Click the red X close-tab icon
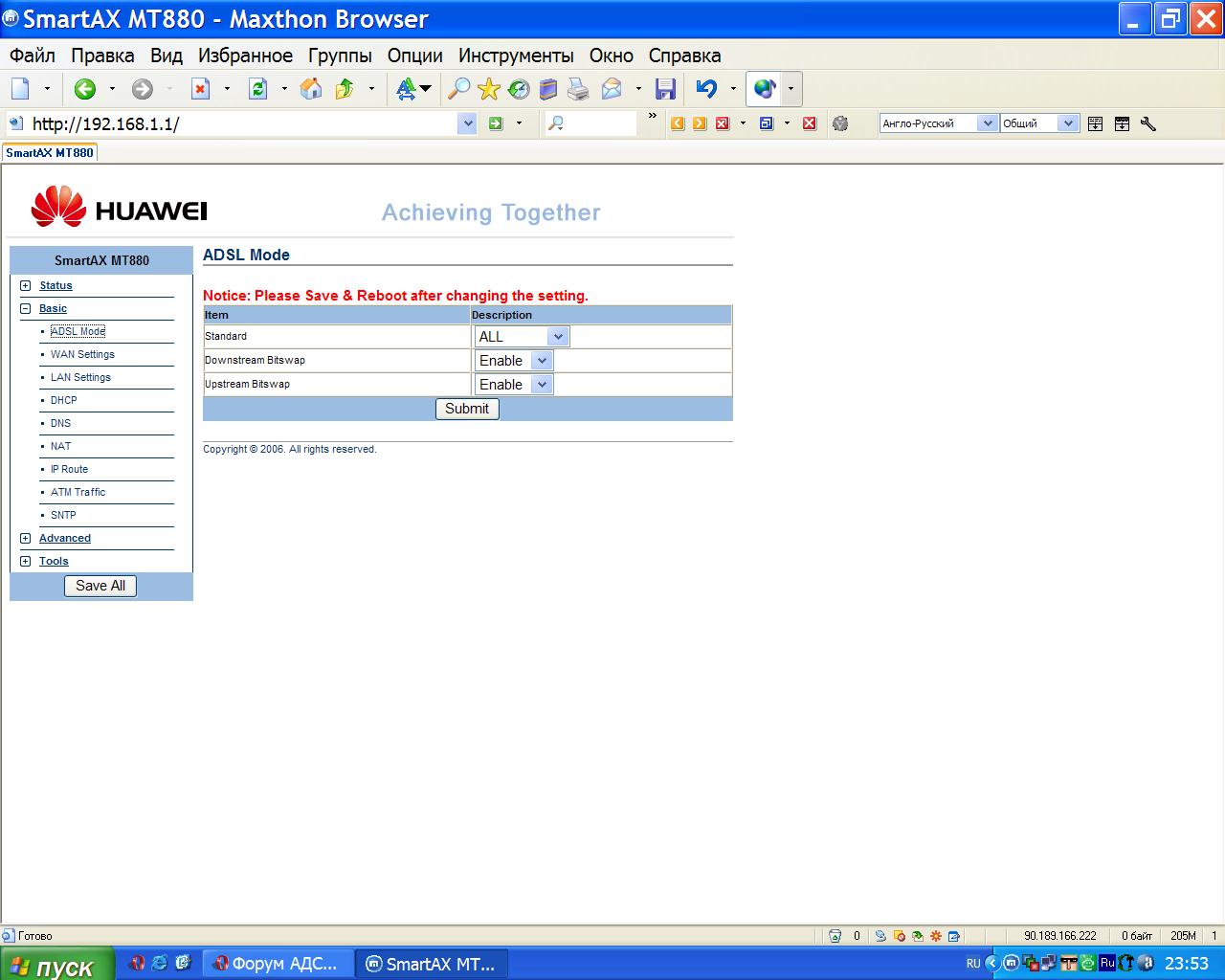 810,122
